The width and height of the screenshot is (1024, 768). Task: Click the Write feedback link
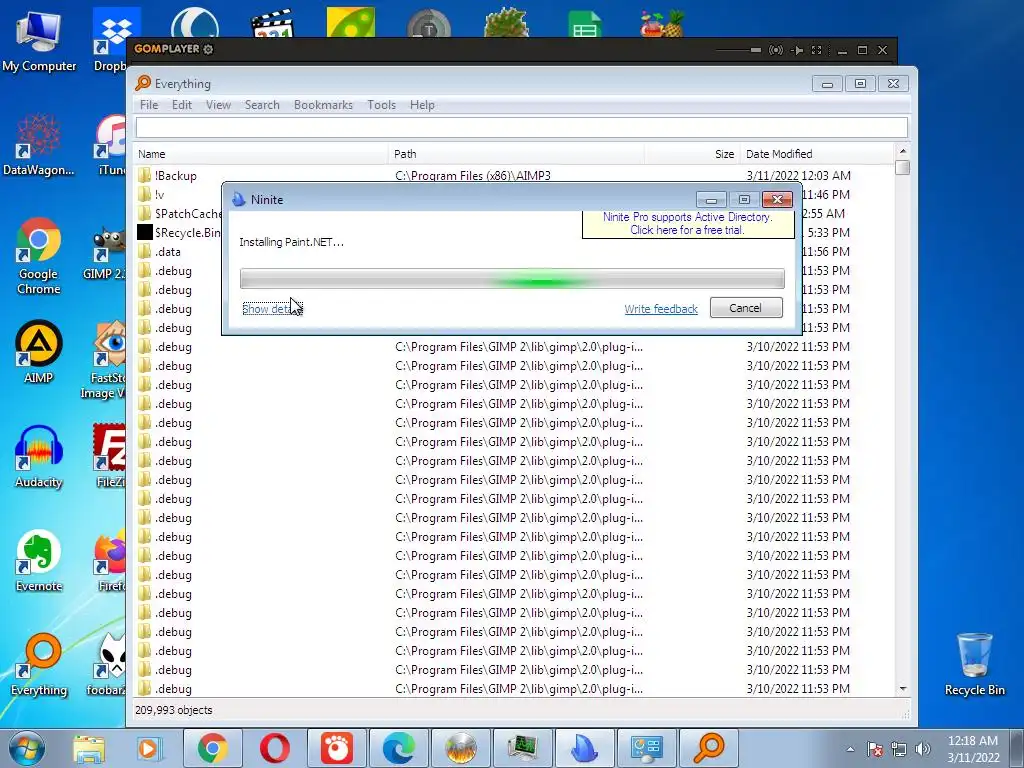click(x=661, y=309)
